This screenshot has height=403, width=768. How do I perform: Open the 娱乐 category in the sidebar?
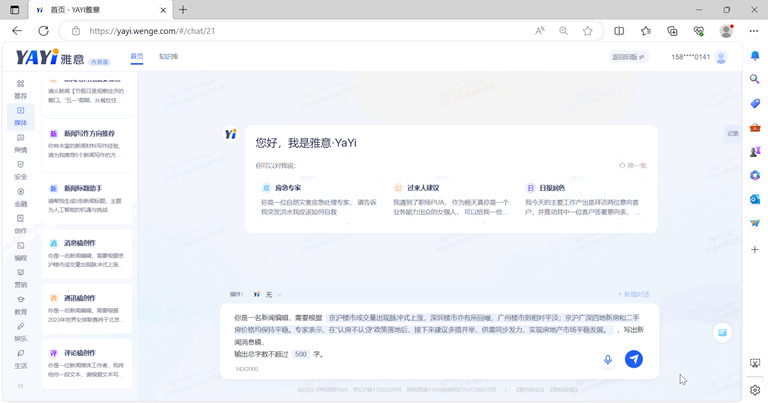pyautogui.click(x=21, y=332)
